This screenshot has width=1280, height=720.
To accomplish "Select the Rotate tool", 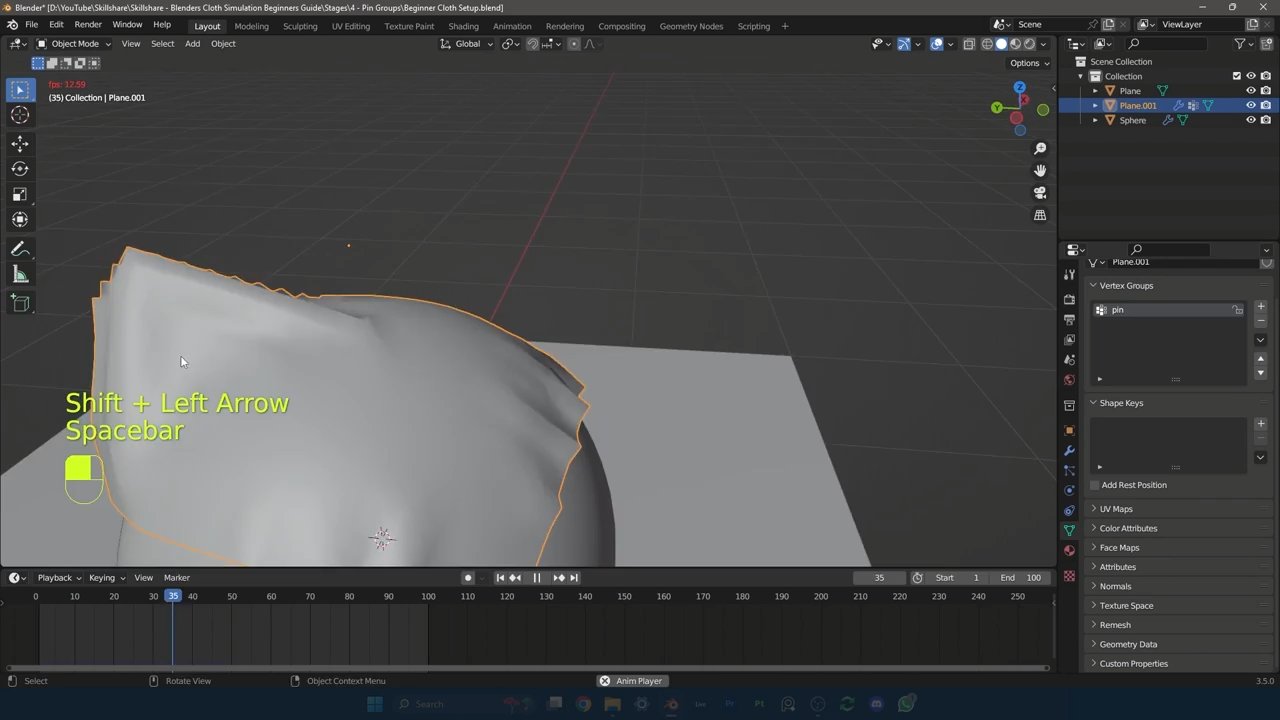I will [20, 169].
